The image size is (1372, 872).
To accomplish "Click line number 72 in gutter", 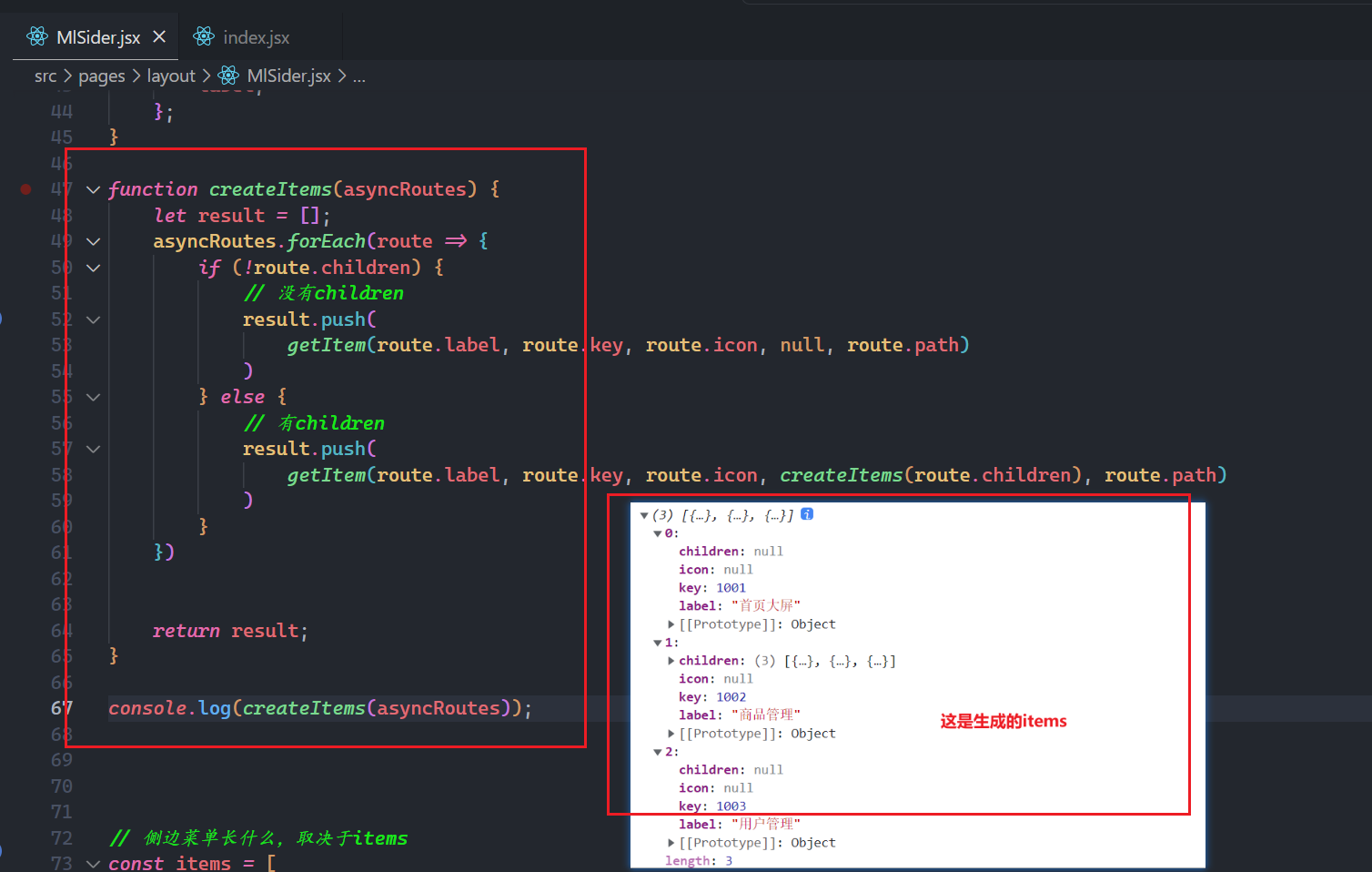I will pyautogui.click(x=62, y=838).
